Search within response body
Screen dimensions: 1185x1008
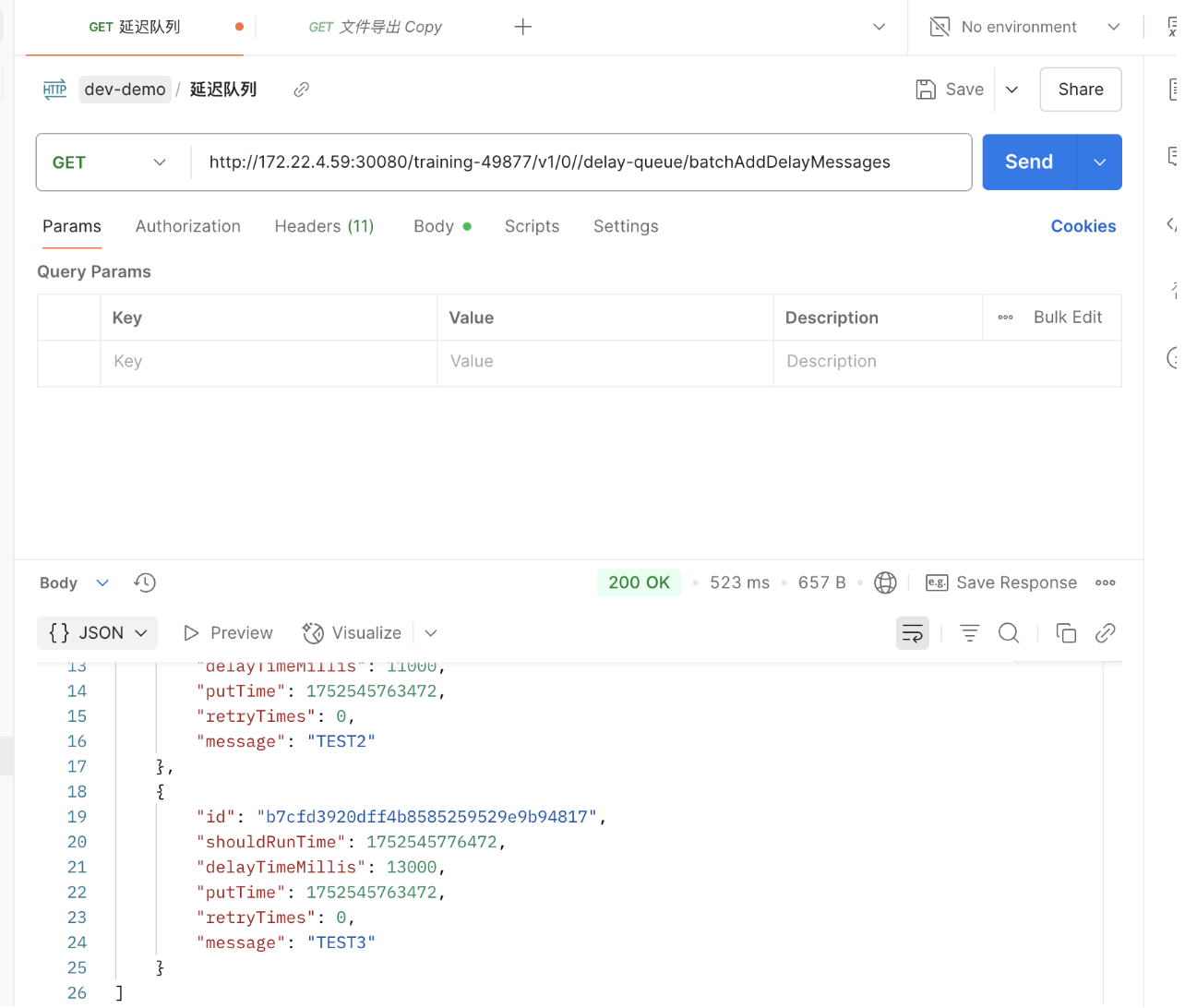pyautogui.click(x=1009, y=633)
